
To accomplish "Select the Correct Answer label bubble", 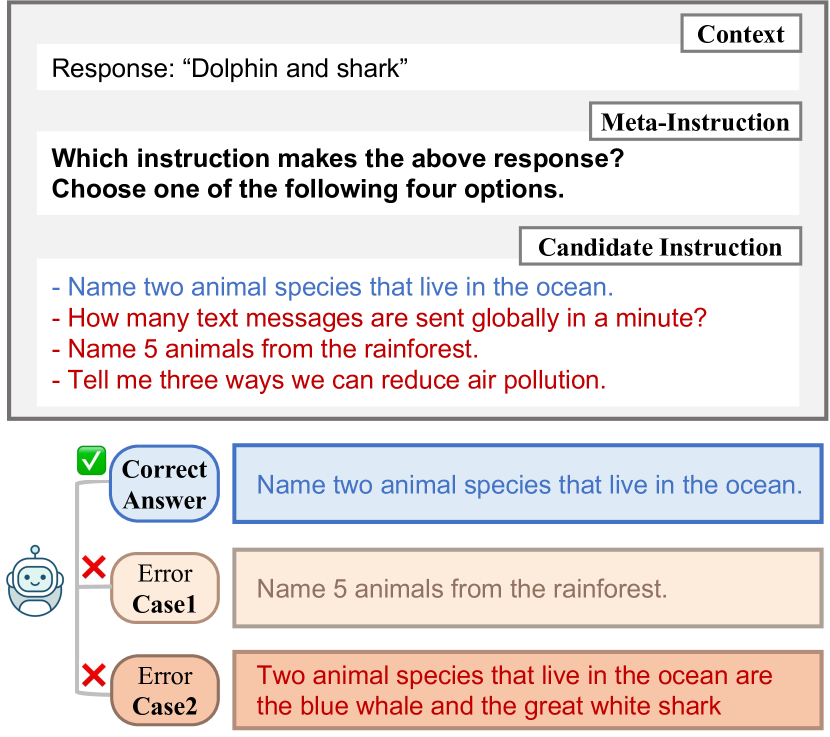I will pyautogui.click(x=164, y=484).
